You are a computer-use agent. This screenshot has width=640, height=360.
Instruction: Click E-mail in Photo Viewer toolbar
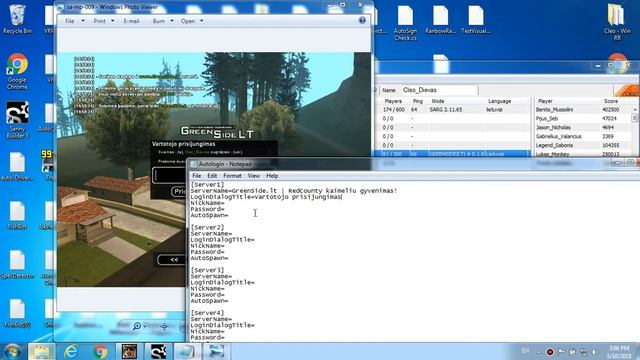coord(131,21)
